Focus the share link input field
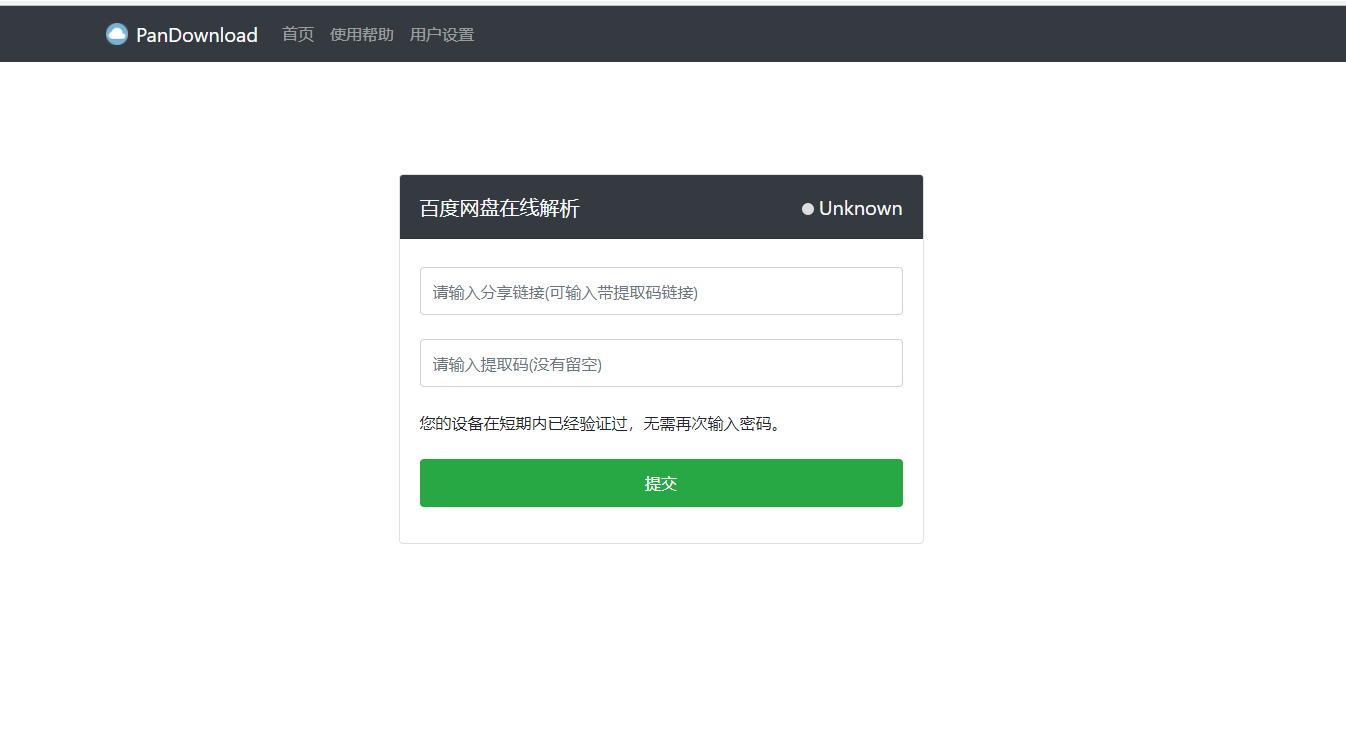1346x747 pixels. point(661,291)
